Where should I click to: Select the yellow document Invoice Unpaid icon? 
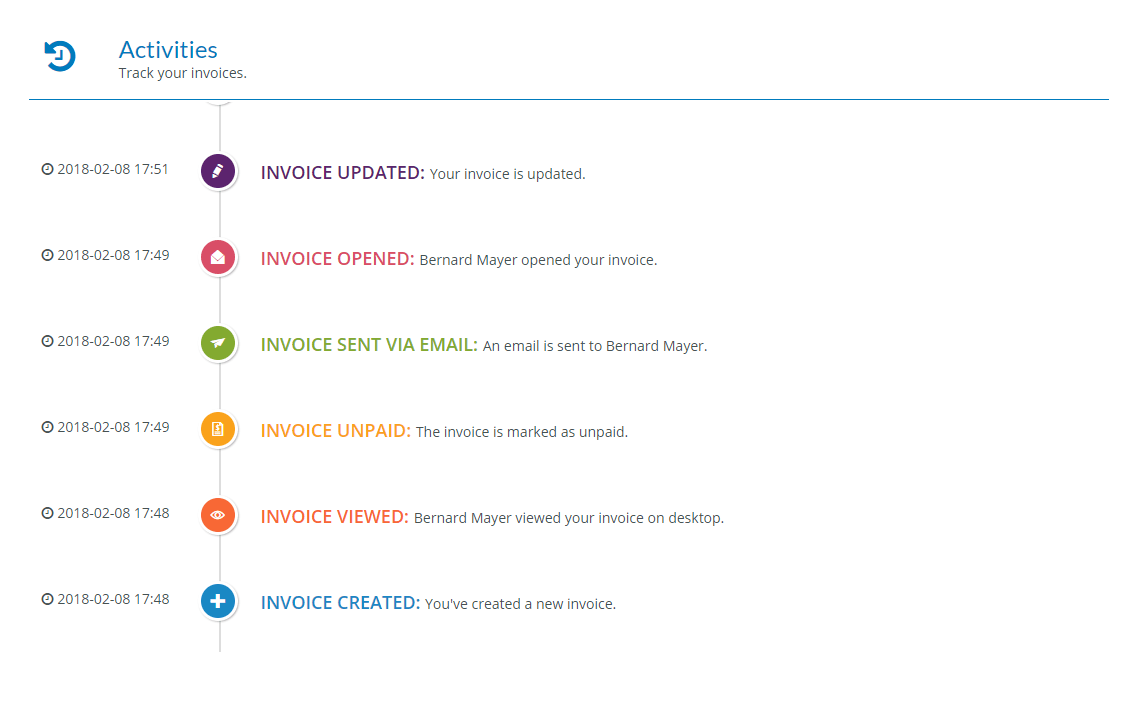tap(218, 429)
